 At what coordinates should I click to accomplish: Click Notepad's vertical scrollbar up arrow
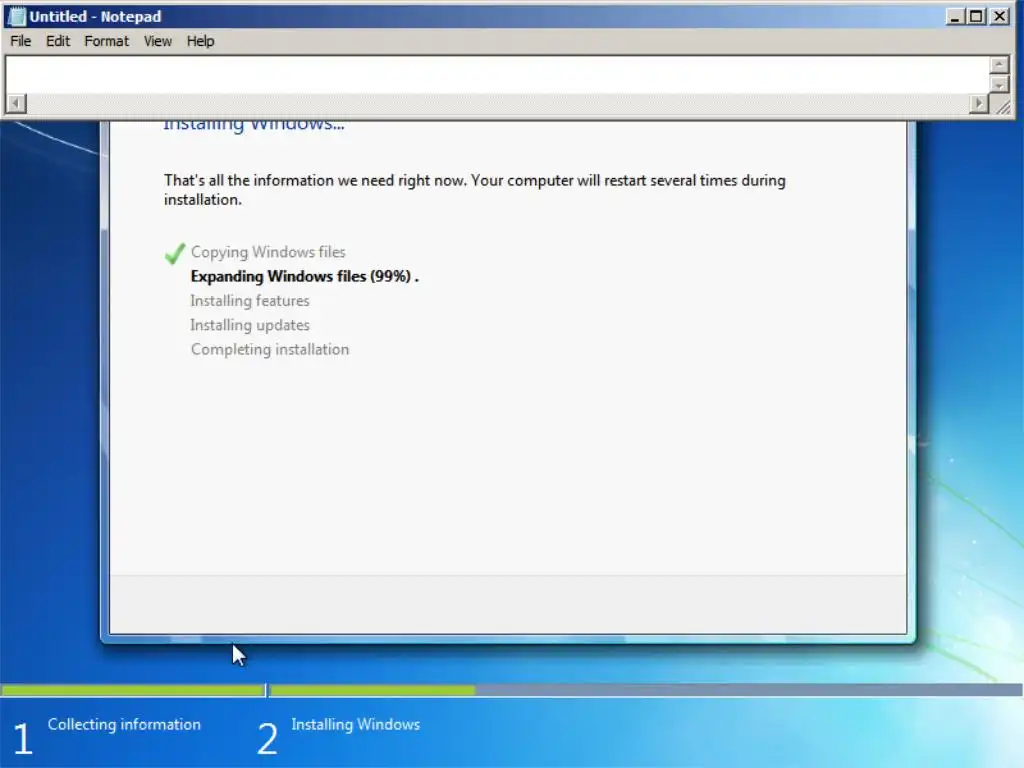999,64
